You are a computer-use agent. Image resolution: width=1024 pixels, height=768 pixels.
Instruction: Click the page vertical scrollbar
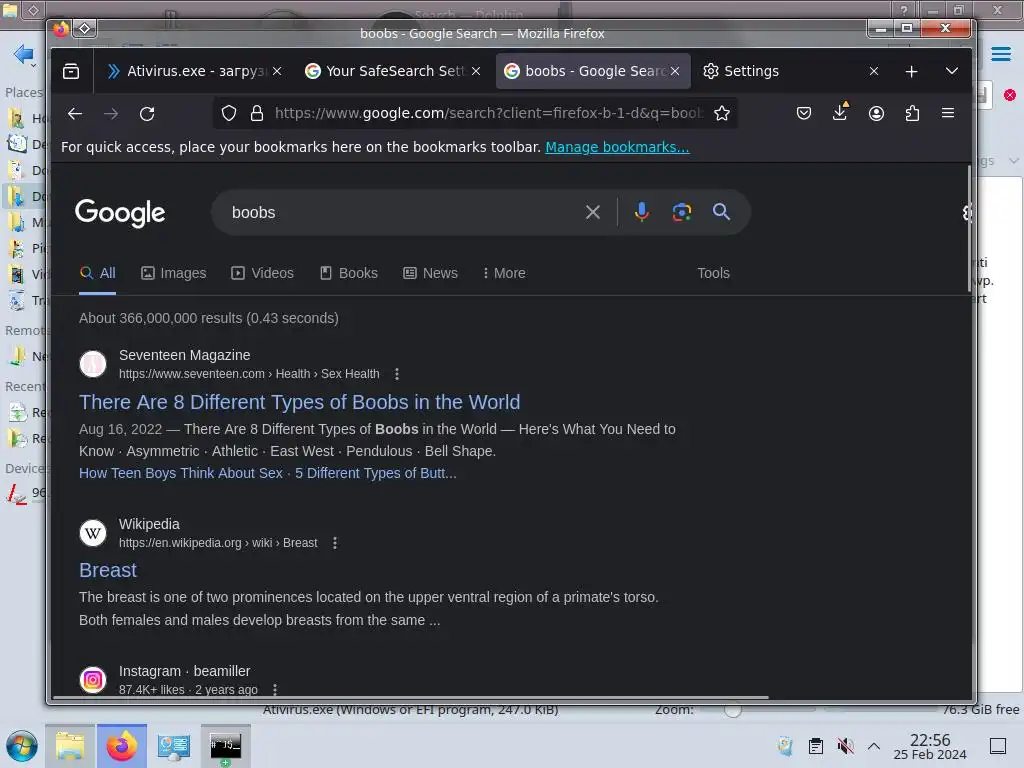(x=968, y=229)
